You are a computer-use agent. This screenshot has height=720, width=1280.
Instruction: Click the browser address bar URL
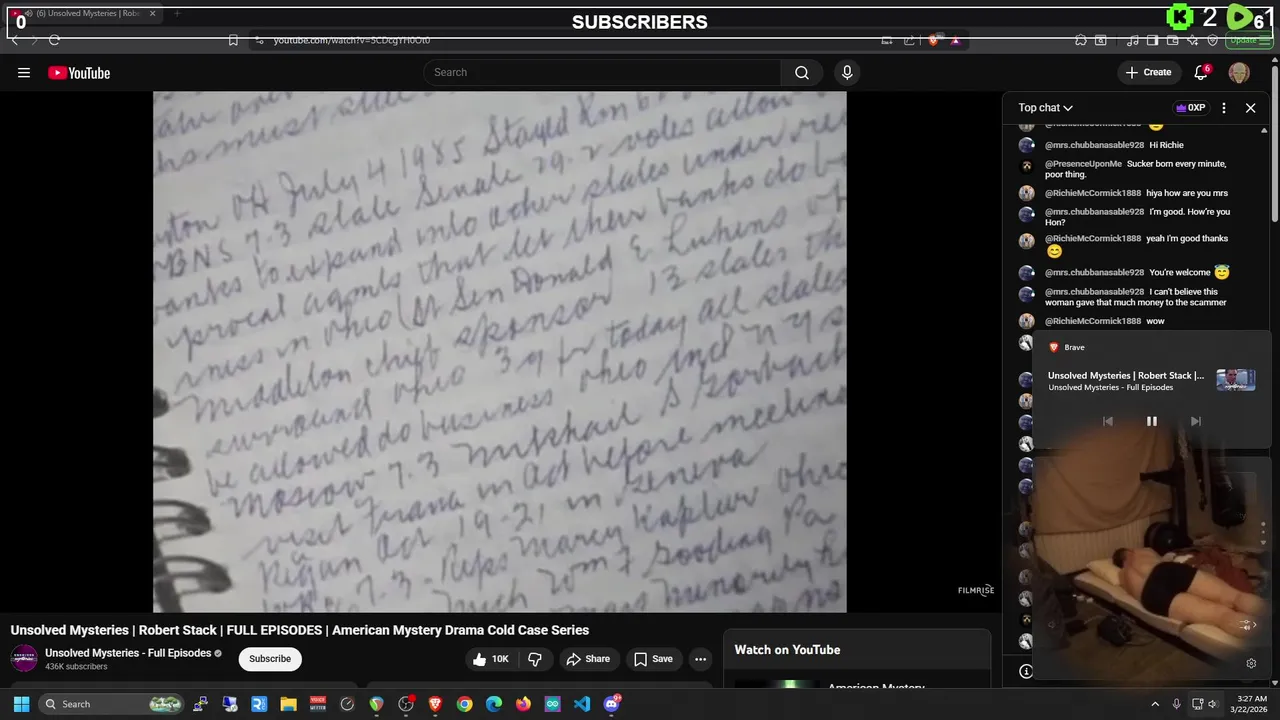click(352, 40)
